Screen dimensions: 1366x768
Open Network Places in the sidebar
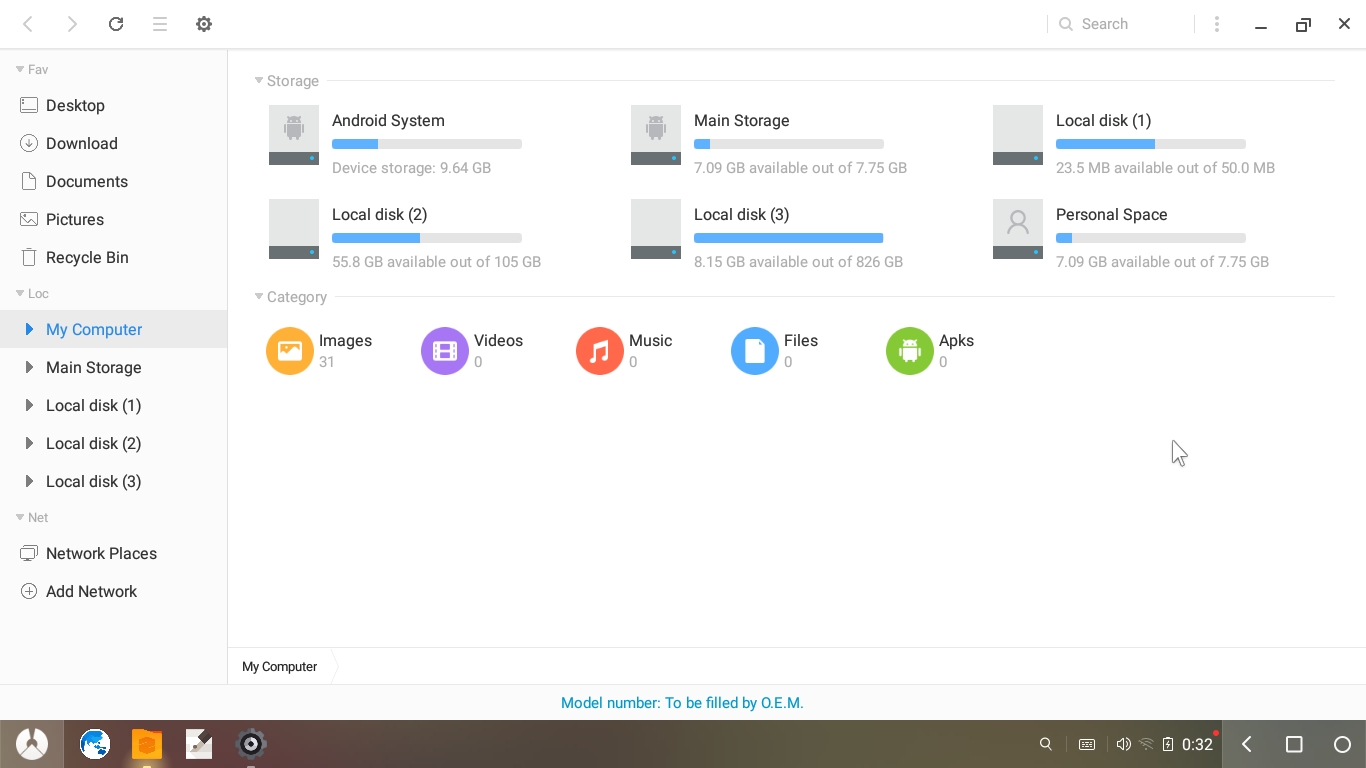[x=101, y=553]
